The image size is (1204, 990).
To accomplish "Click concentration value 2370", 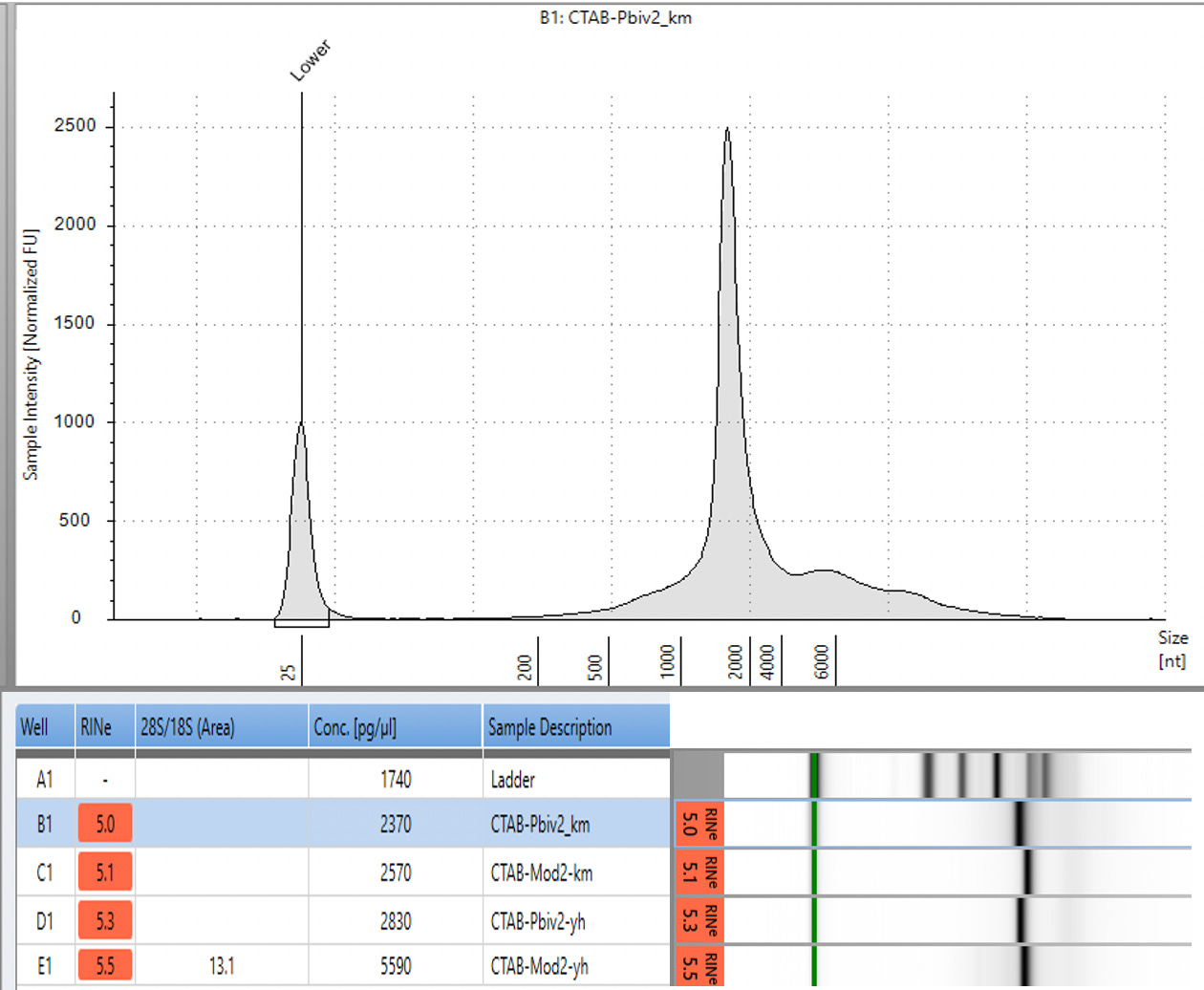I will tap(396, 824).
